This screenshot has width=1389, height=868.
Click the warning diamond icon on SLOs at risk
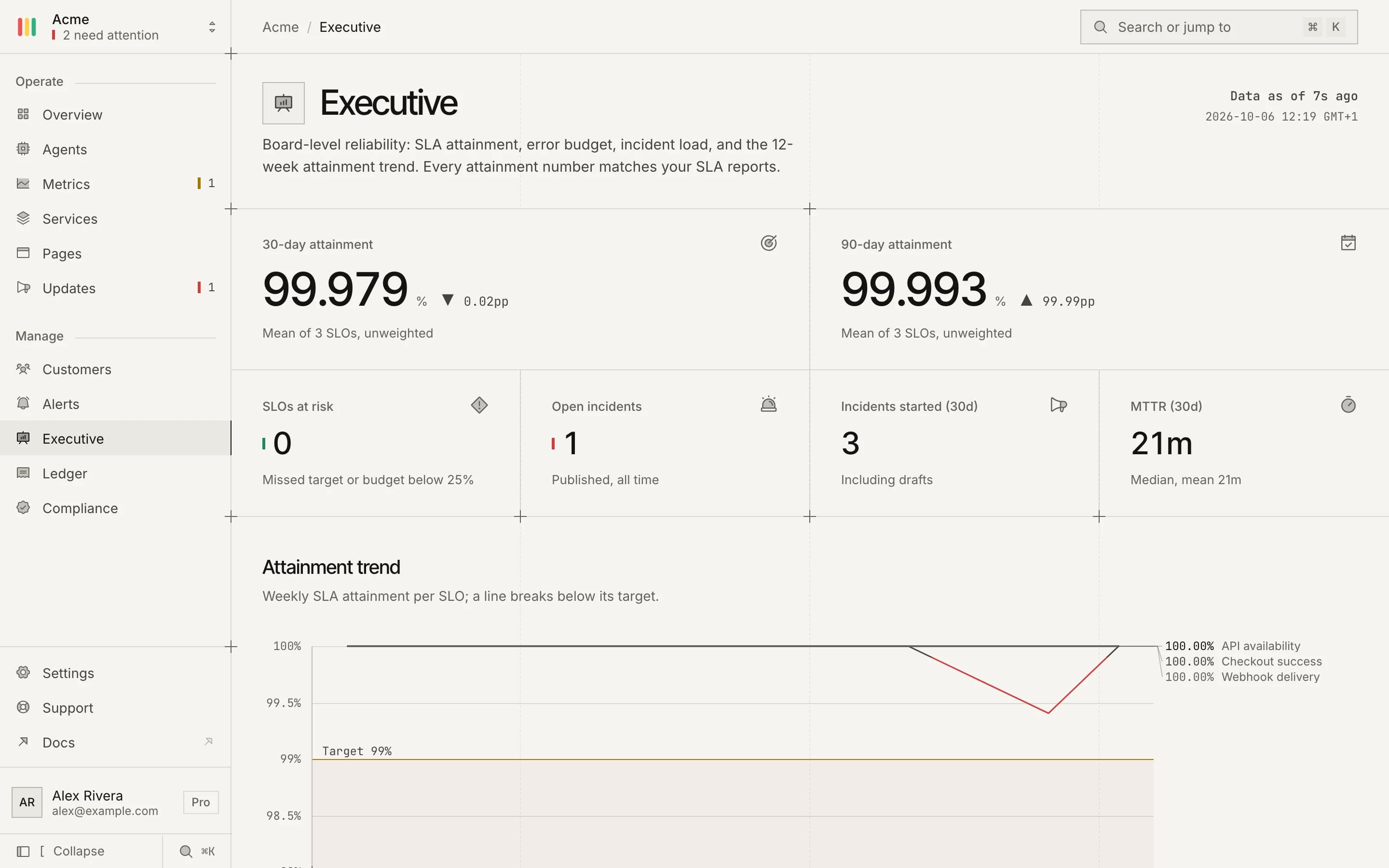[x=479, y=405]
